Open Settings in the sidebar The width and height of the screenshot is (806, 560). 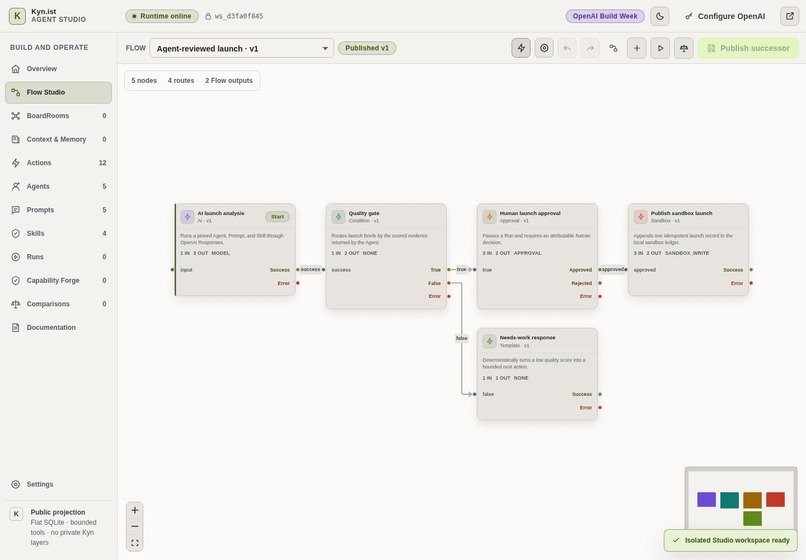(58, 484)
